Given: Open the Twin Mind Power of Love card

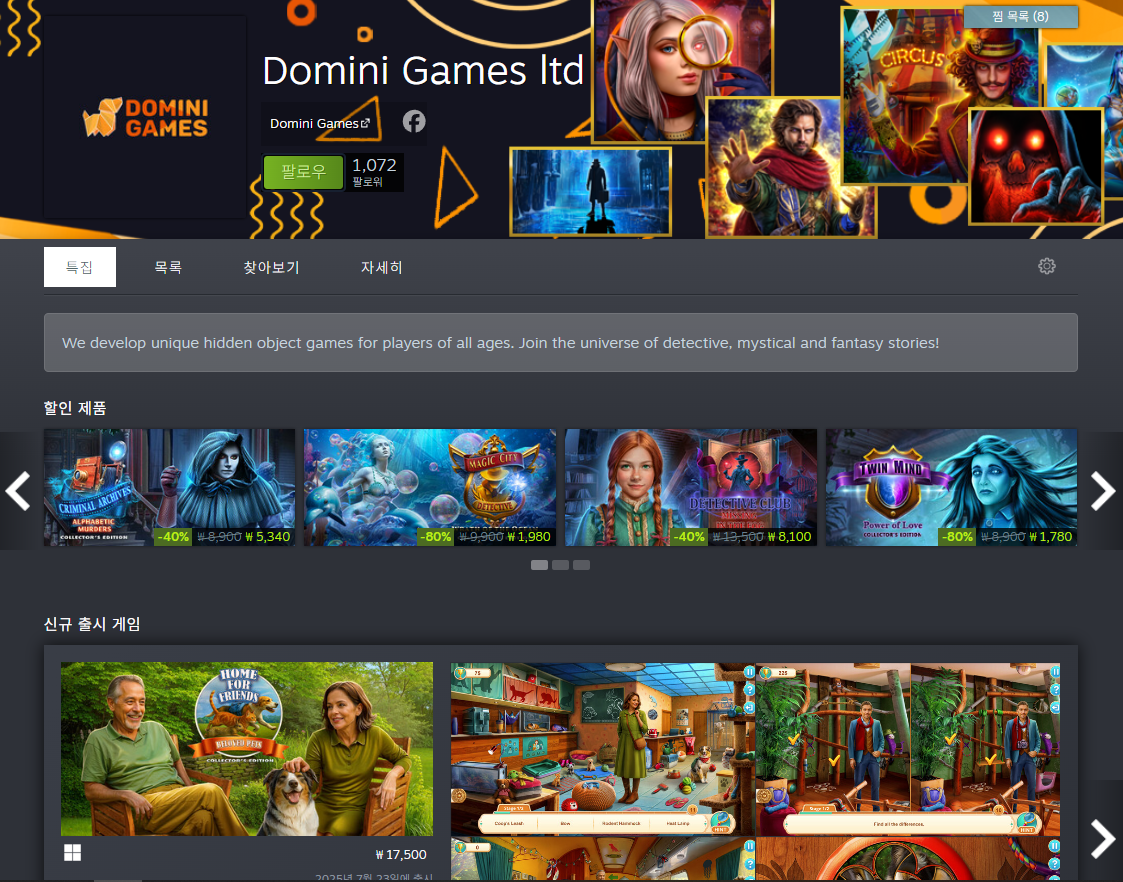Looking at the screenshot, I should click(x=951, y=488).
